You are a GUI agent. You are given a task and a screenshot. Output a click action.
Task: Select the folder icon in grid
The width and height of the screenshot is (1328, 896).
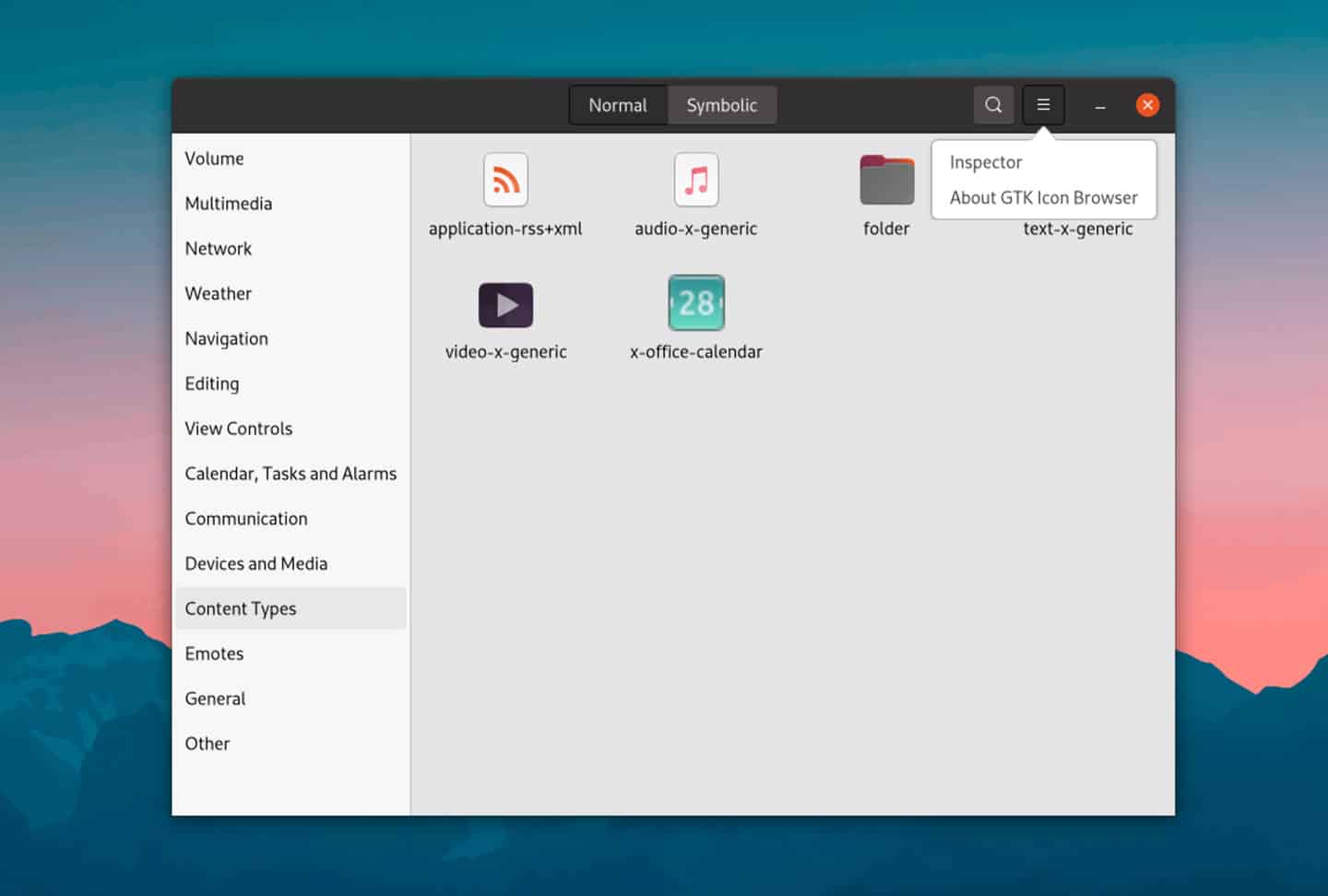[886, 180]
